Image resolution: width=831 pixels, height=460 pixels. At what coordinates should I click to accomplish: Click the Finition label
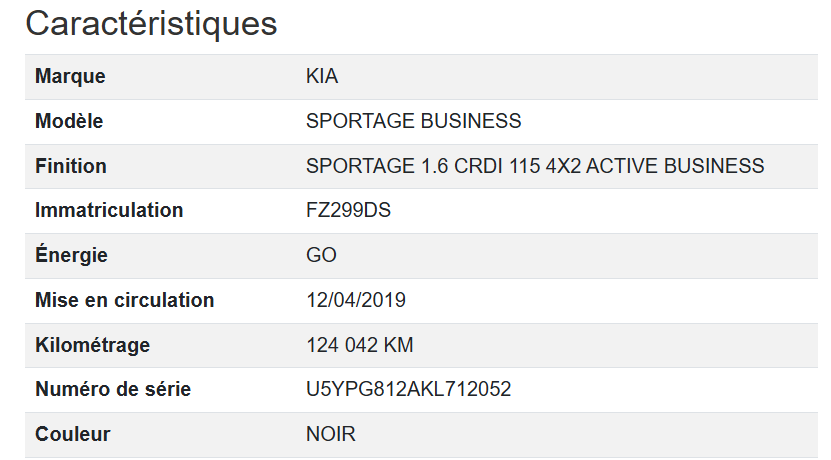71,166
